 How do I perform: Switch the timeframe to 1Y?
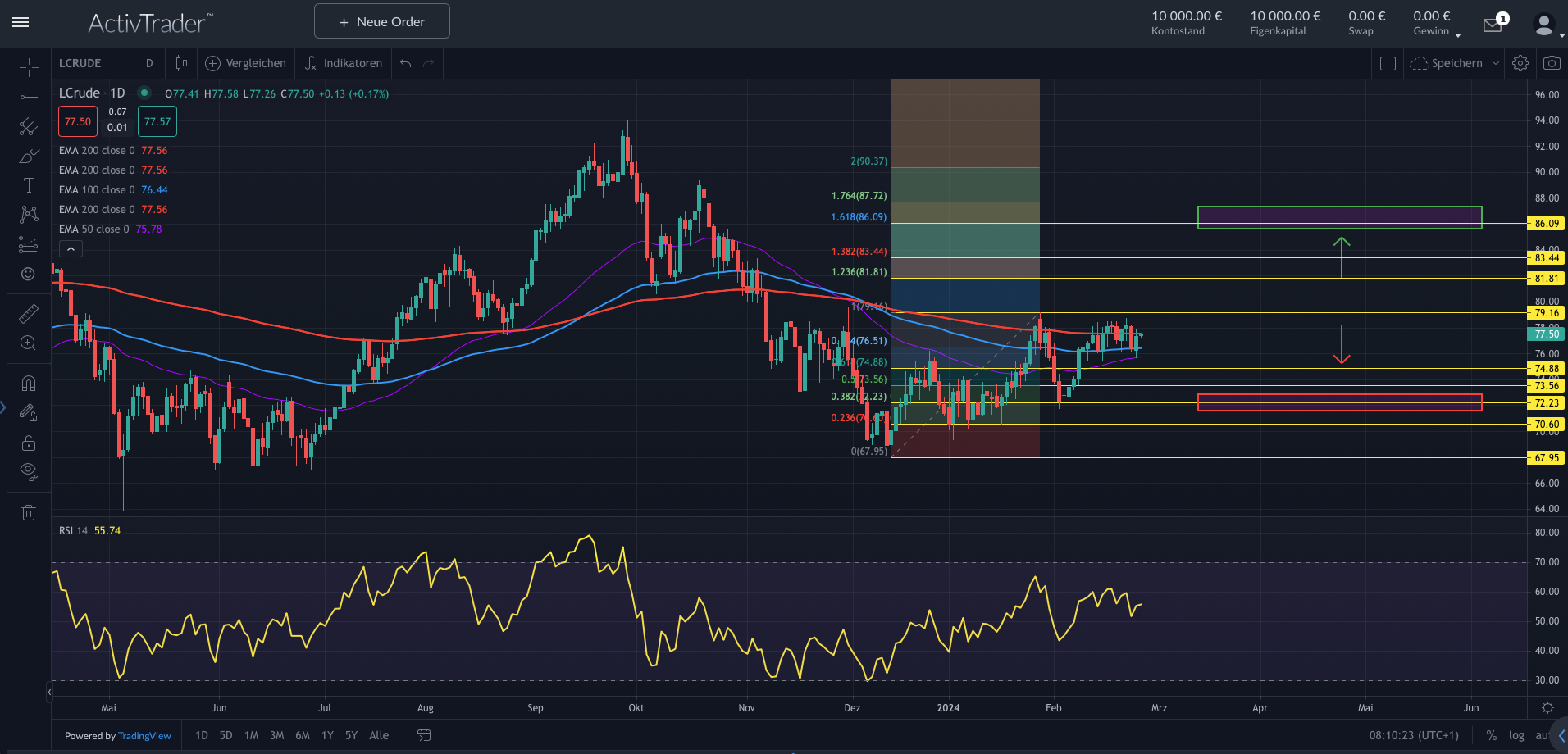click(x=327, y=735)
